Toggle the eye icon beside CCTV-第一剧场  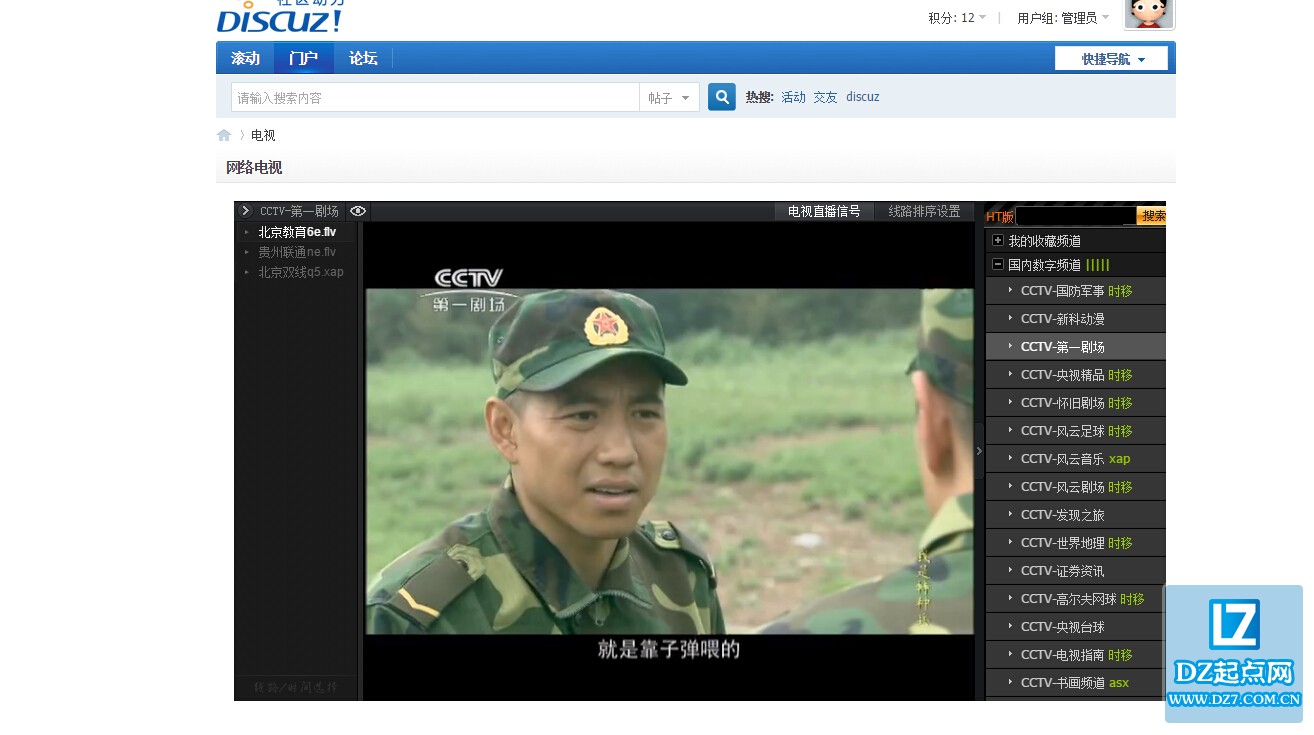coord(358,211)
